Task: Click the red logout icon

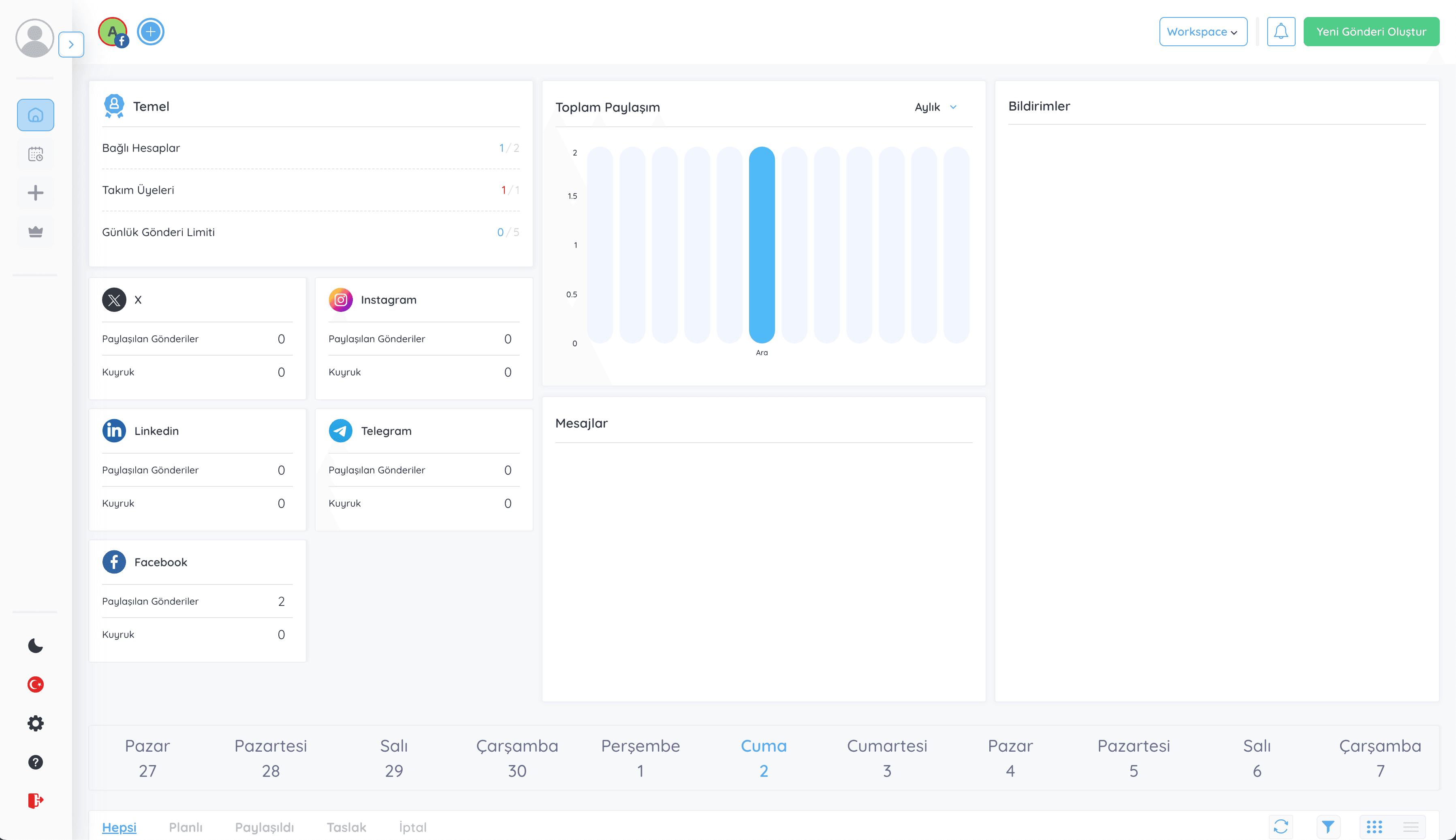Action: 35,801
